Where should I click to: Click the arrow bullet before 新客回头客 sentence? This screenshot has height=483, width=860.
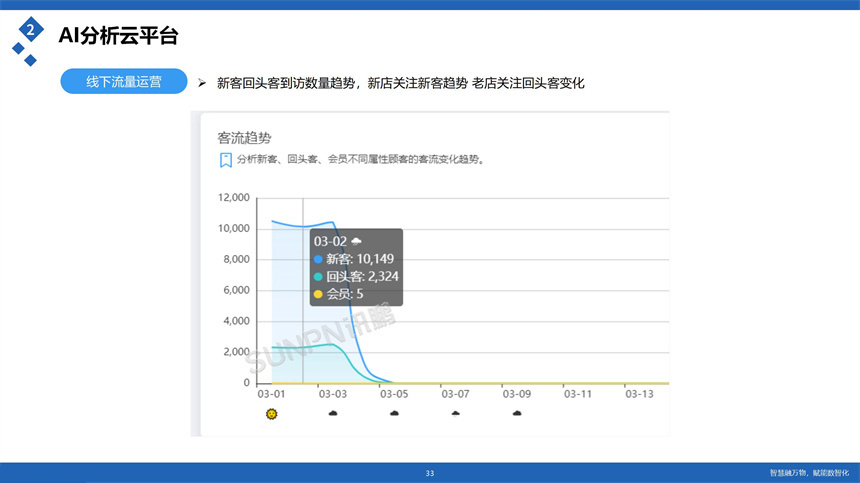pos(202,83)
